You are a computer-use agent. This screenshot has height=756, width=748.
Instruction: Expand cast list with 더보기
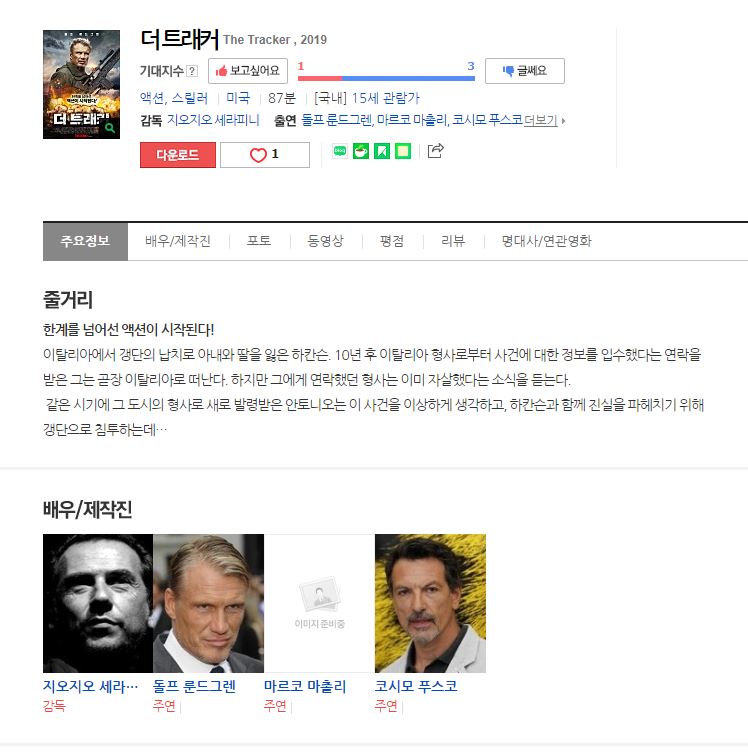tap(544, 121)
